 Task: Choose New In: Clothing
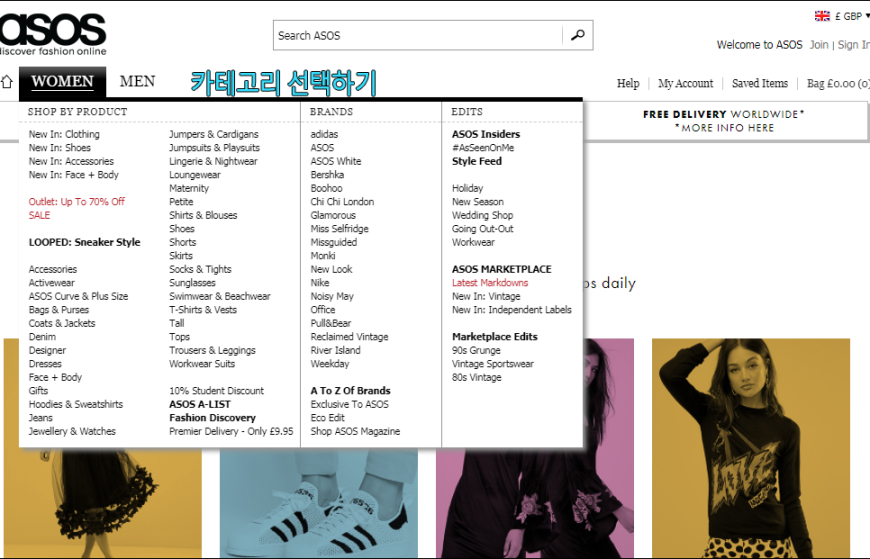pyautogui.click(x=64, y=134)
